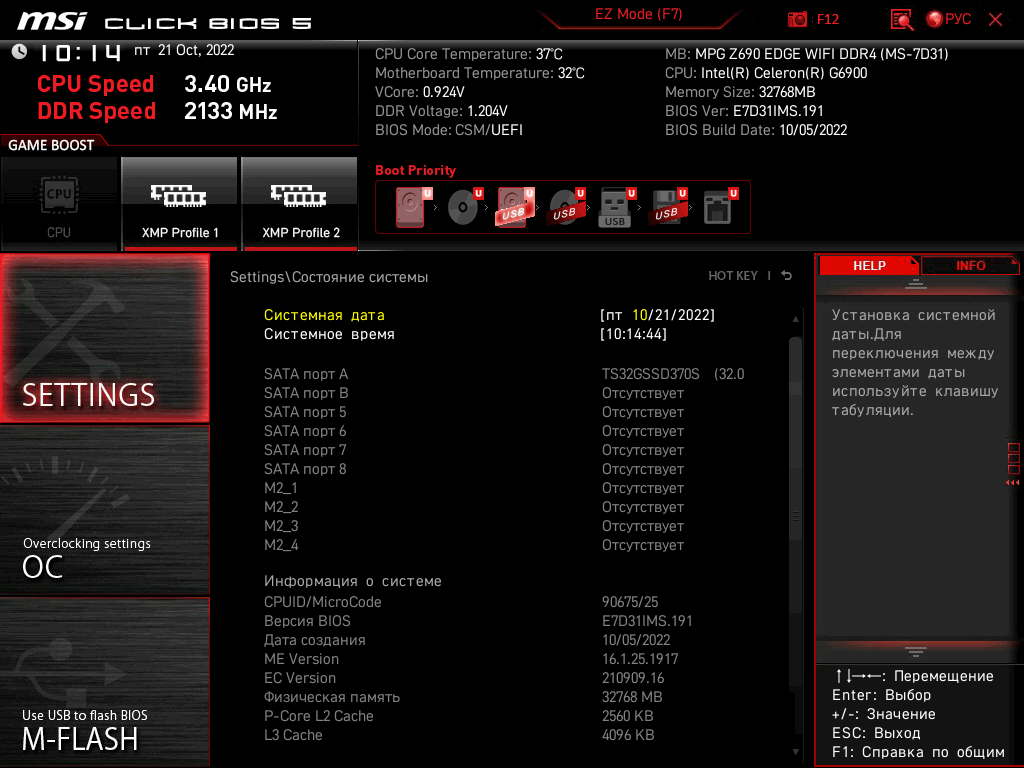Select the SATA порт A row
1024x768 pixels.
click(x=504, y=374)
